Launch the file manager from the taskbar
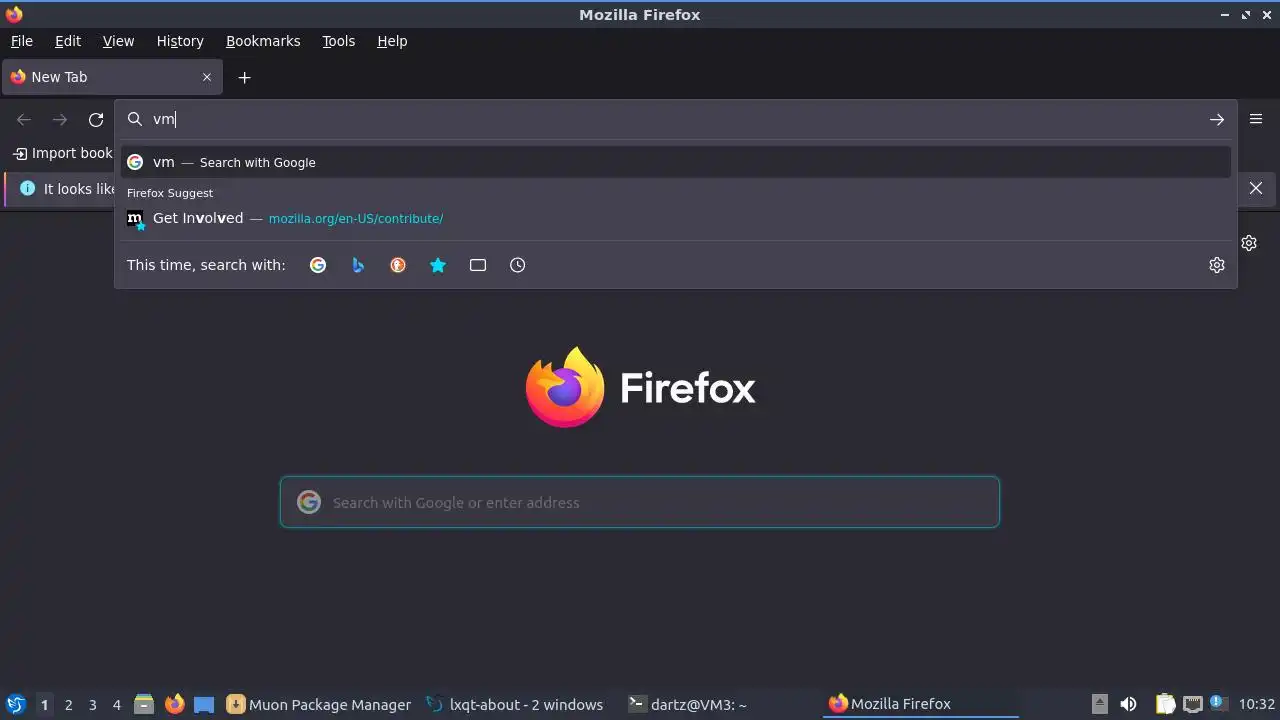Image resolution: width=1280 pixels, height=720 pixels. [143, 704]
